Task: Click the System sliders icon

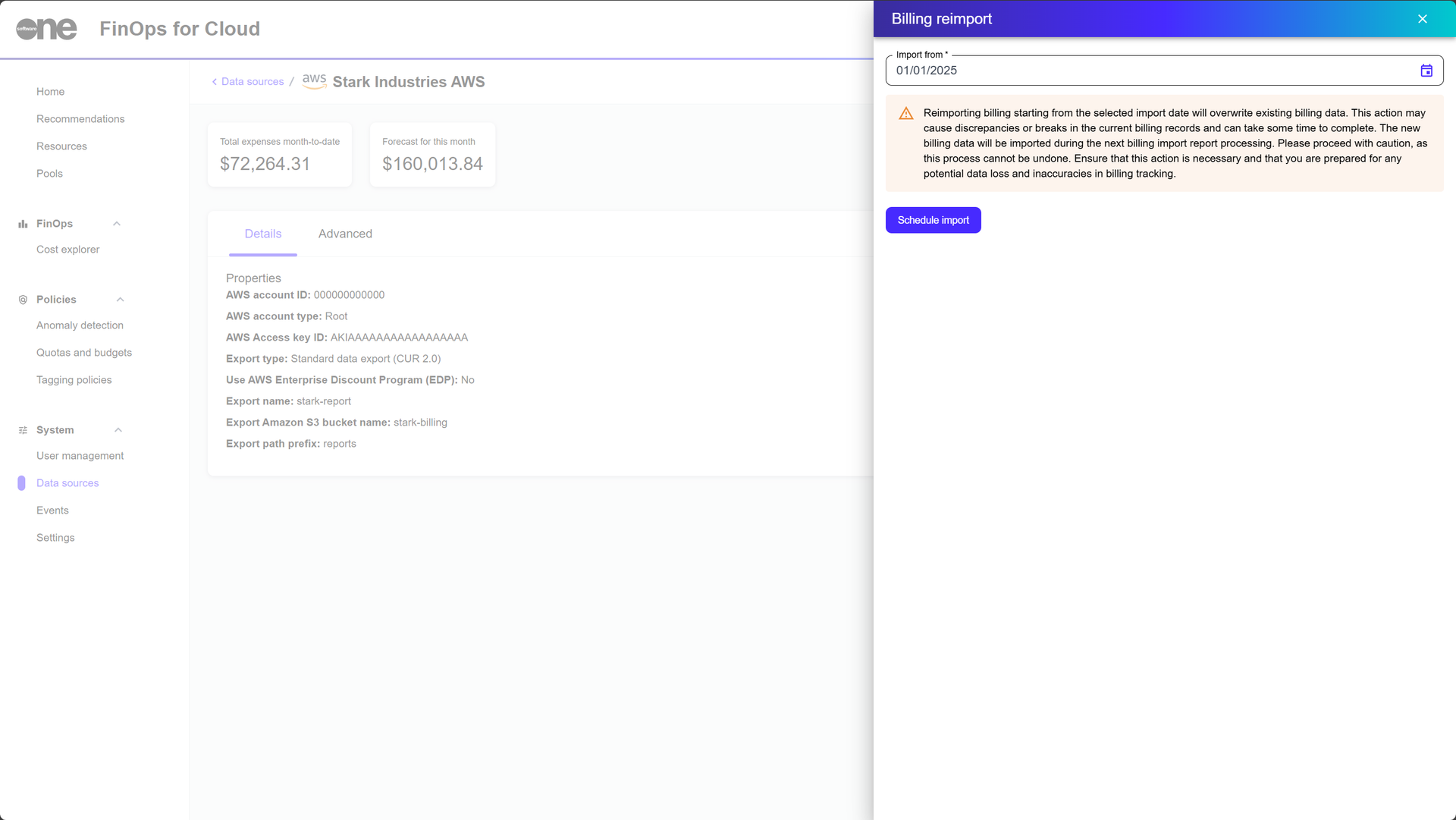Action: point(23,430)
